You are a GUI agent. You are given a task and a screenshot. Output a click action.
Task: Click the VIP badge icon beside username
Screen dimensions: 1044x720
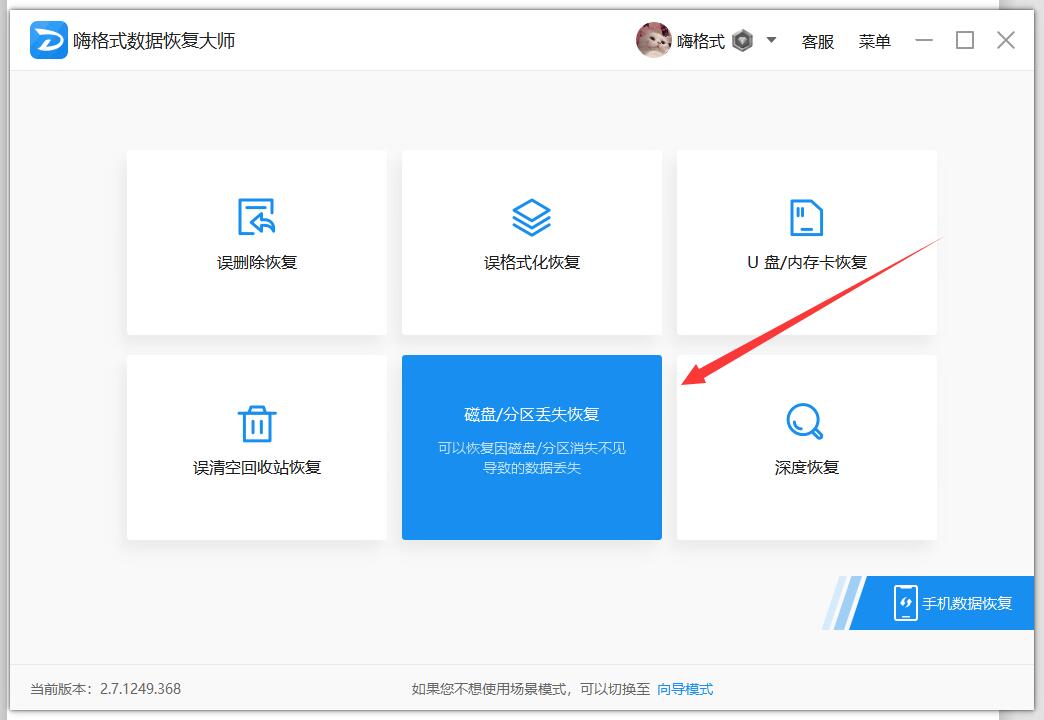pos(742,41)
